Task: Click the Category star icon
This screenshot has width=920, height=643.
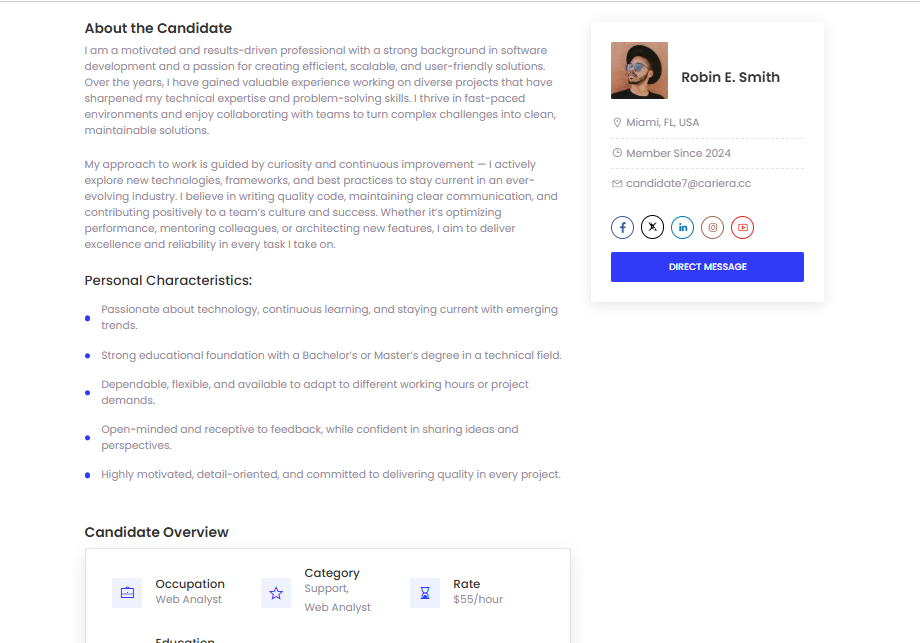Action: point(276,593)
